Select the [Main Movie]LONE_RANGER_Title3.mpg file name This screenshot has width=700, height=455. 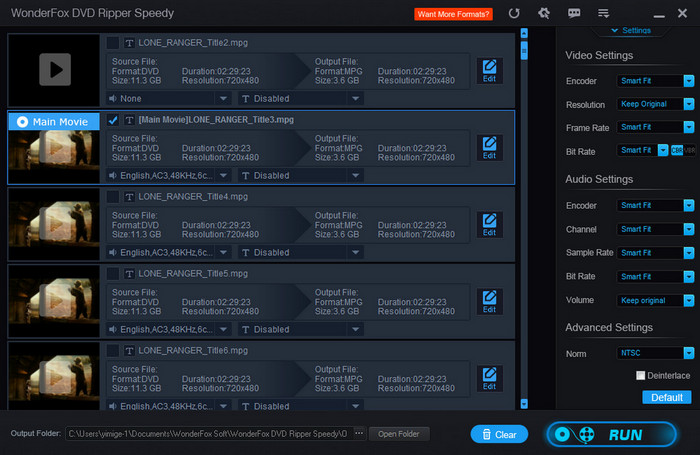216,120
